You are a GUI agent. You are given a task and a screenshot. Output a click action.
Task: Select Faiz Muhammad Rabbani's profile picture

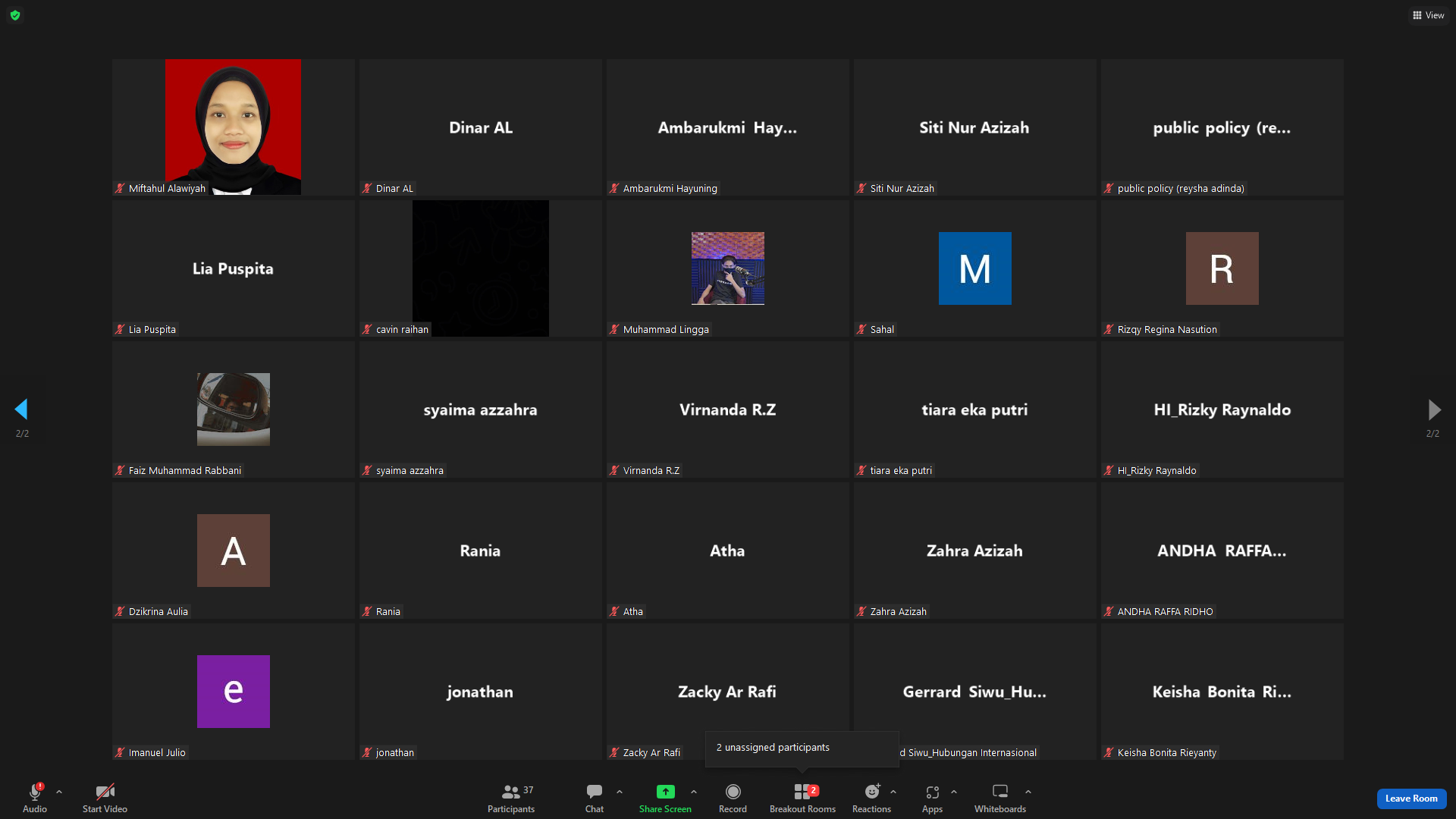point(234,409)
